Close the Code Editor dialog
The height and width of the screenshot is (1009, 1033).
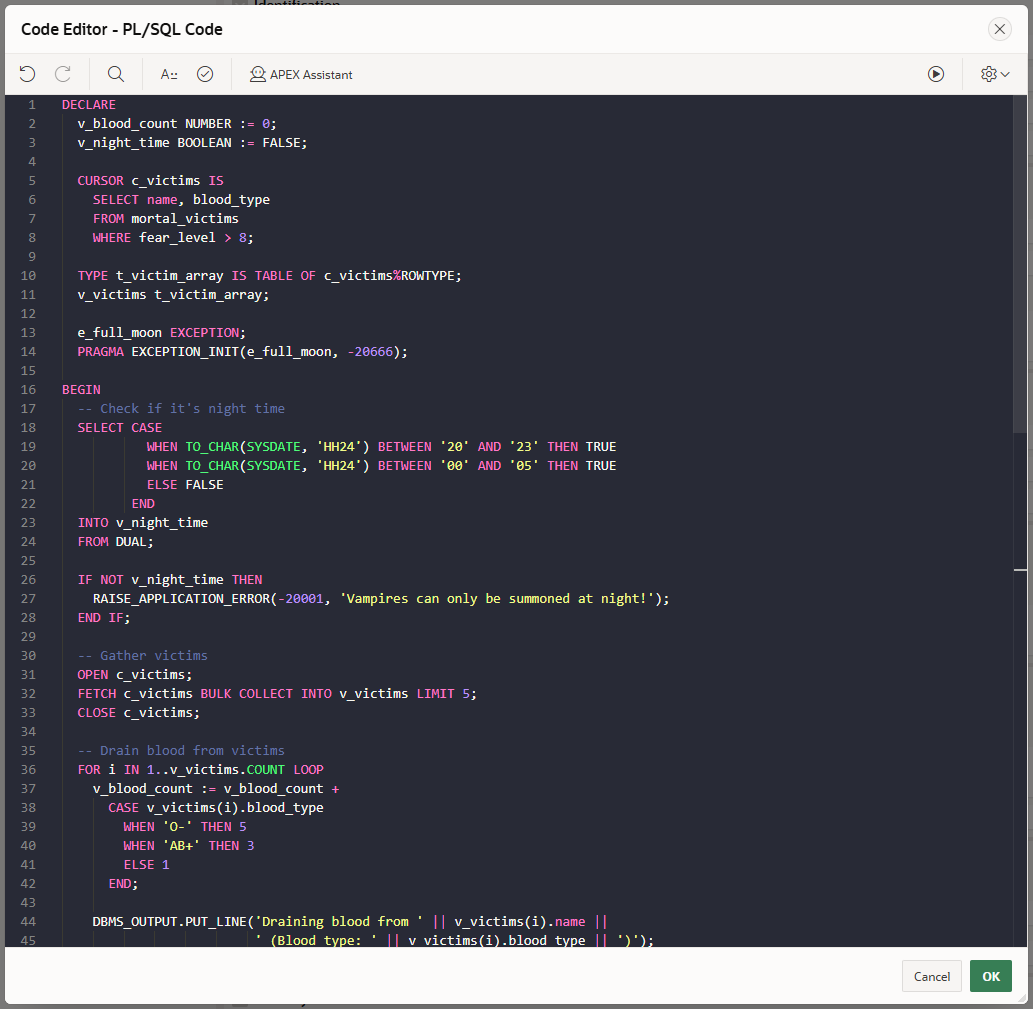point(999,29)
